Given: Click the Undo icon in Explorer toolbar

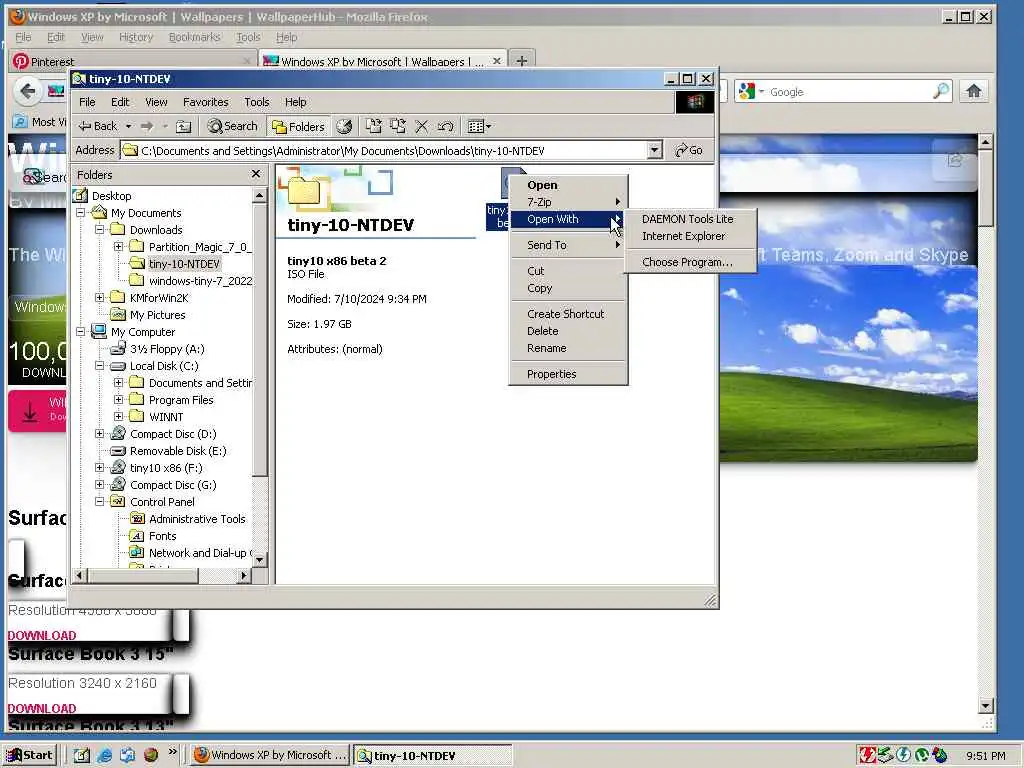Looking at the screenshot, I should click(446, 126).
